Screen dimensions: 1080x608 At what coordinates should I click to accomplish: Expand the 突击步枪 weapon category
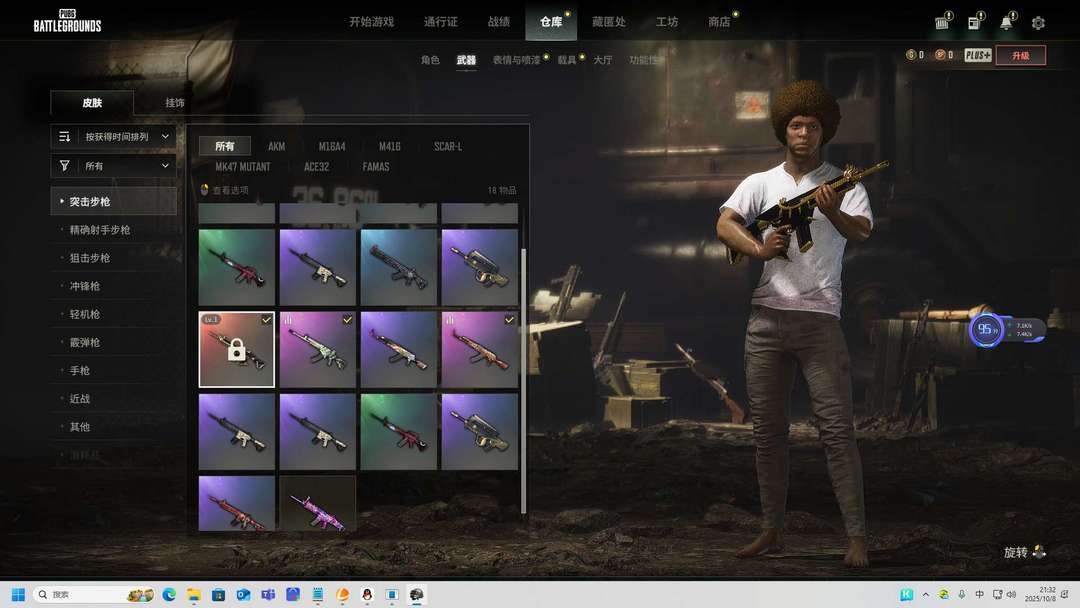[113, 202]
